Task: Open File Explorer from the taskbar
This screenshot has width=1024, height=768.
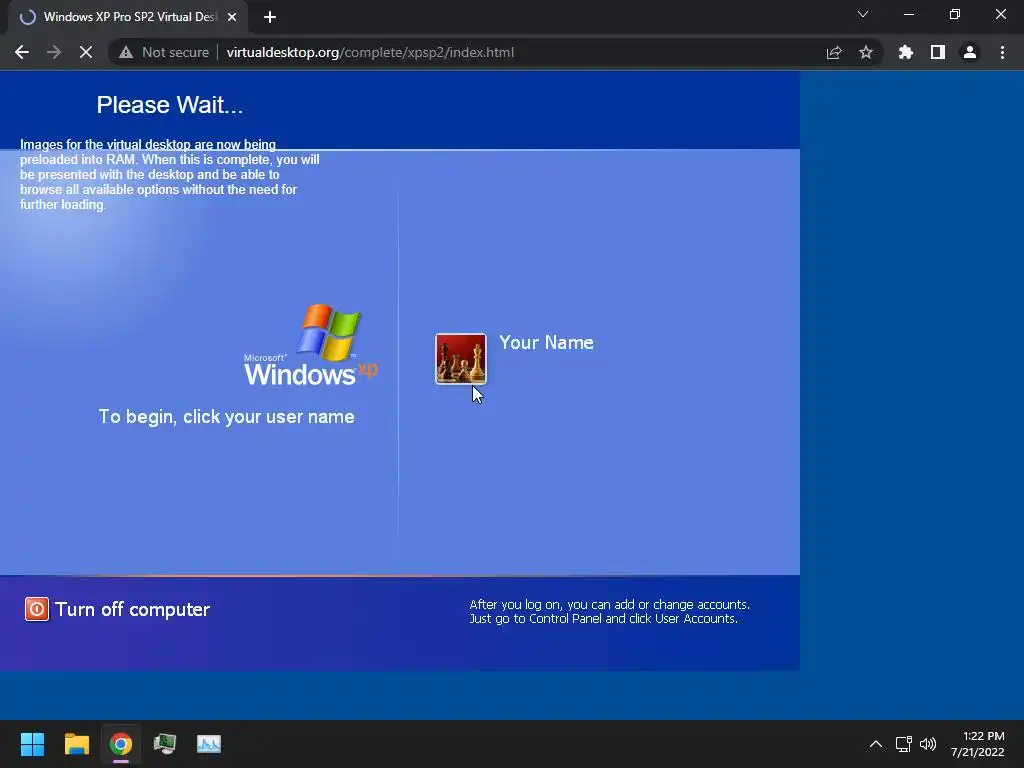Action: pos(76,744)
